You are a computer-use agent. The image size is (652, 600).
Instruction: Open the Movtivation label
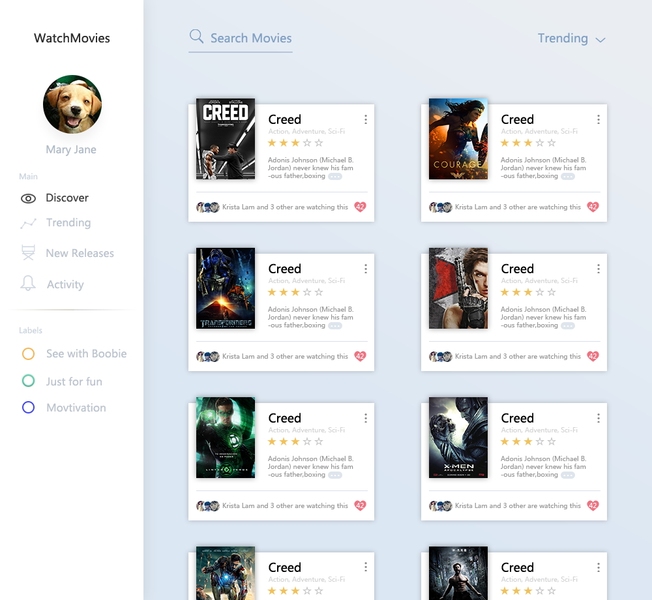[x=76, y=407]
